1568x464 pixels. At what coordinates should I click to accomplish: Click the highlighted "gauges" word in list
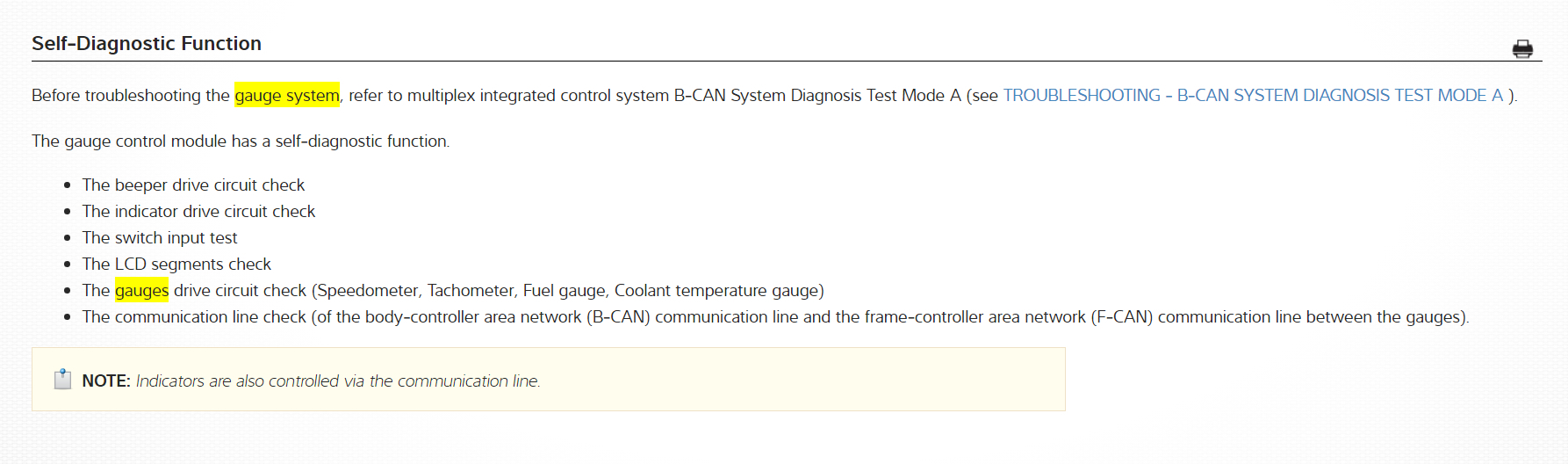(141, 291)
